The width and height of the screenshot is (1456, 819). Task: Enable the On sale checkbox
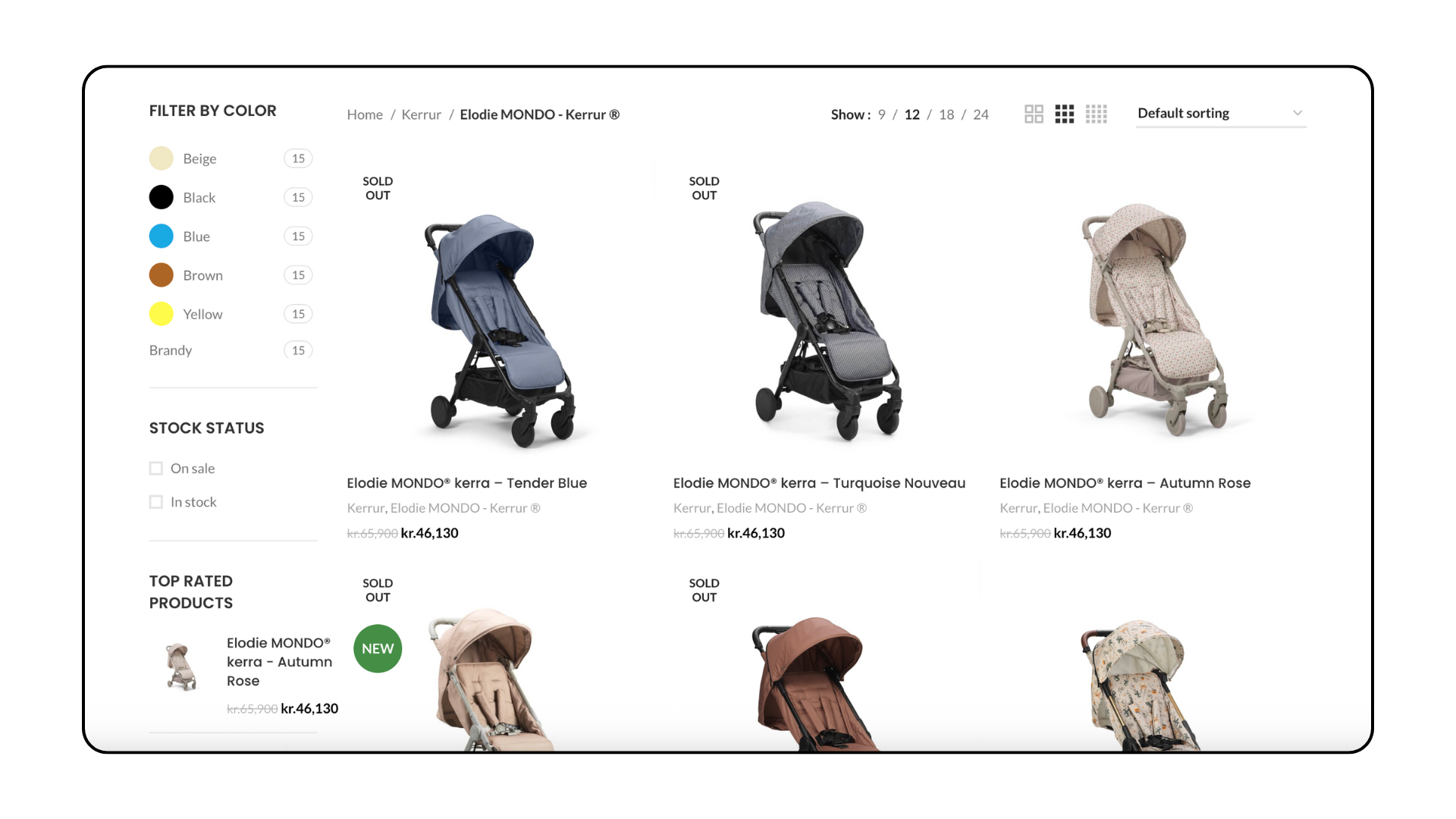(x=156, y=469)
